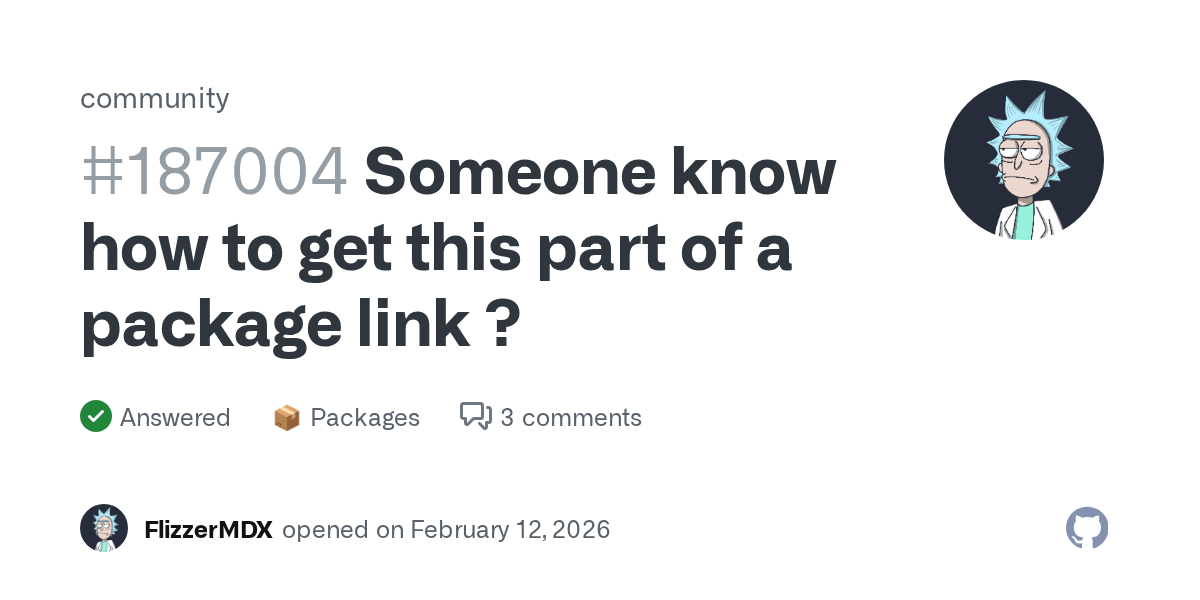1200x600 pixels.
Task: Click the February 12, 2026 date
Action: pyautogui.click(x=510, y=529)
